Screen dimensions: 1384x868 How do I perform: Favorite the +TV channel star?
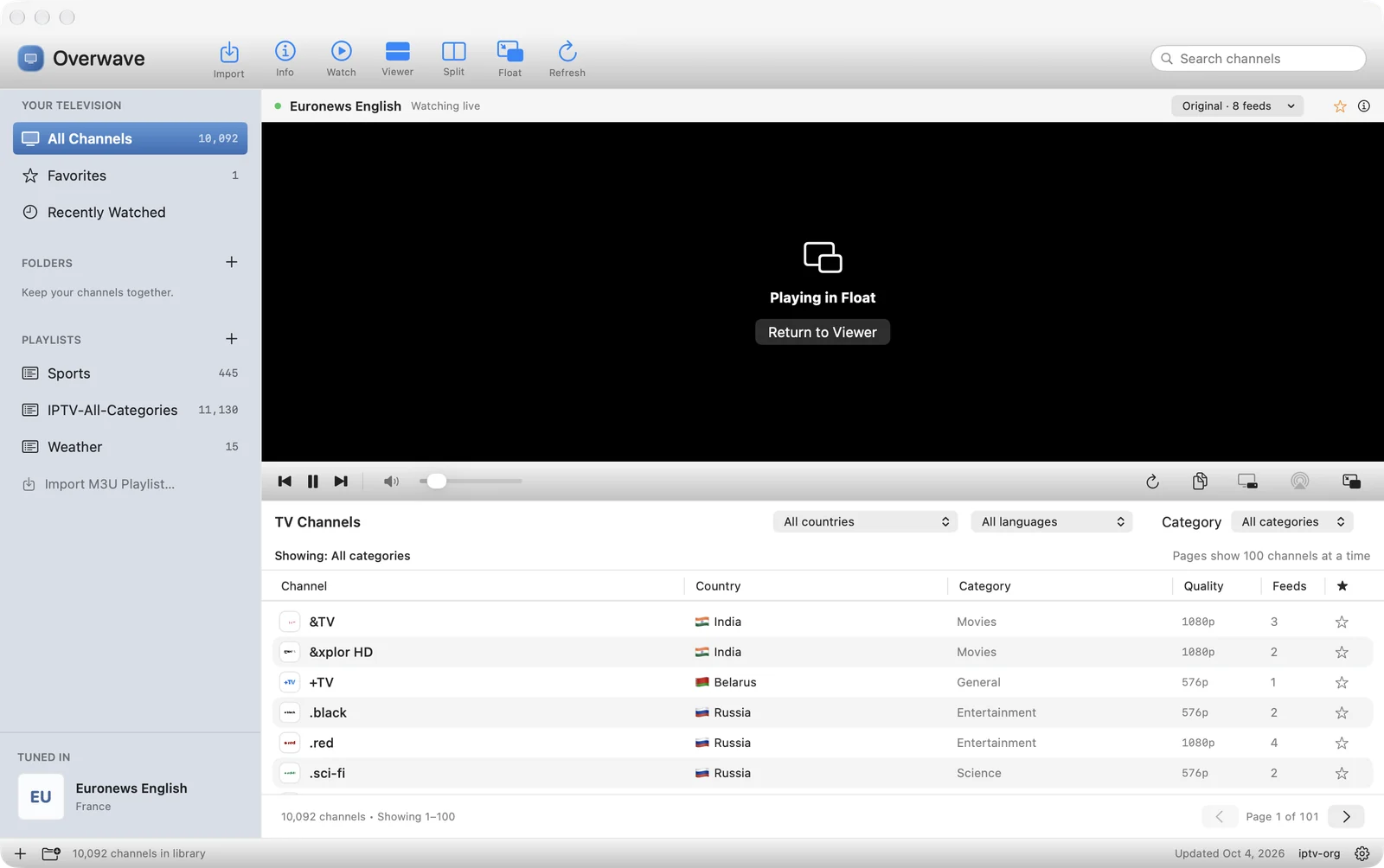1342,682
